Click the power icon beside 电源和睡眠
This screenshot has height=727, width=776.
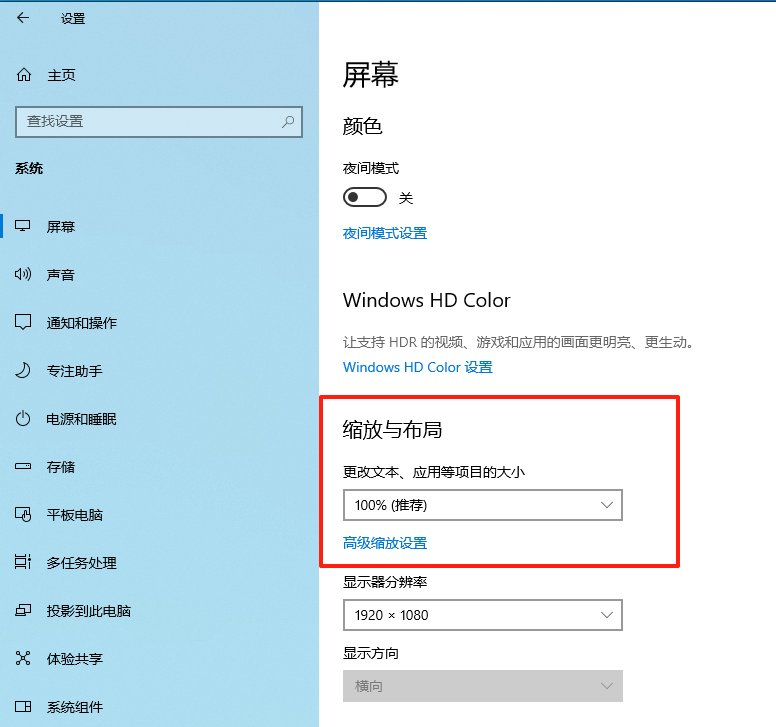[x=23, y=419]
